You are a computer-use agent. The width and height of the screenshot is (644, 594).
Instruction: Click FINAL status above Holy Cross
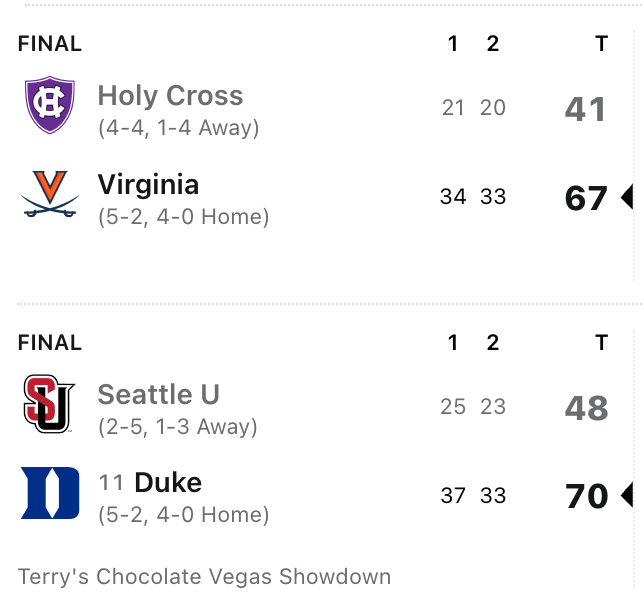click(50, 44)
